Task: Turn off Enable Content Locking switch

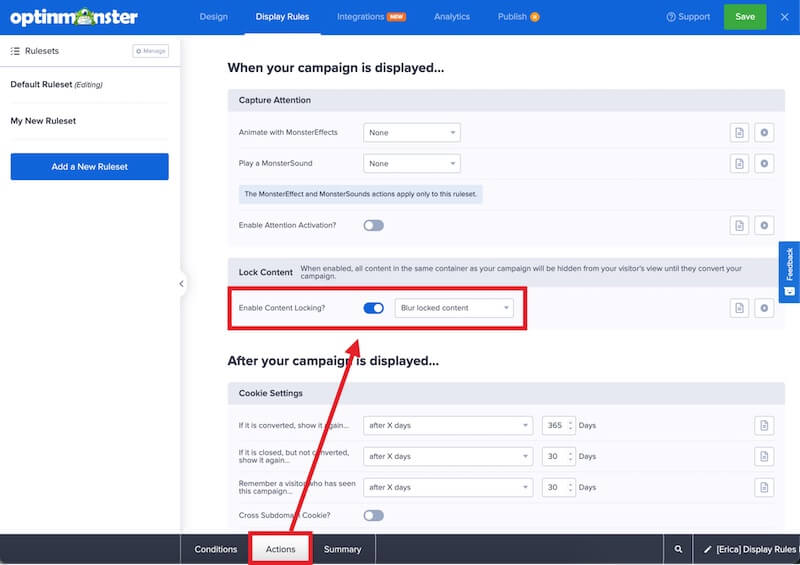Action: 373,308
